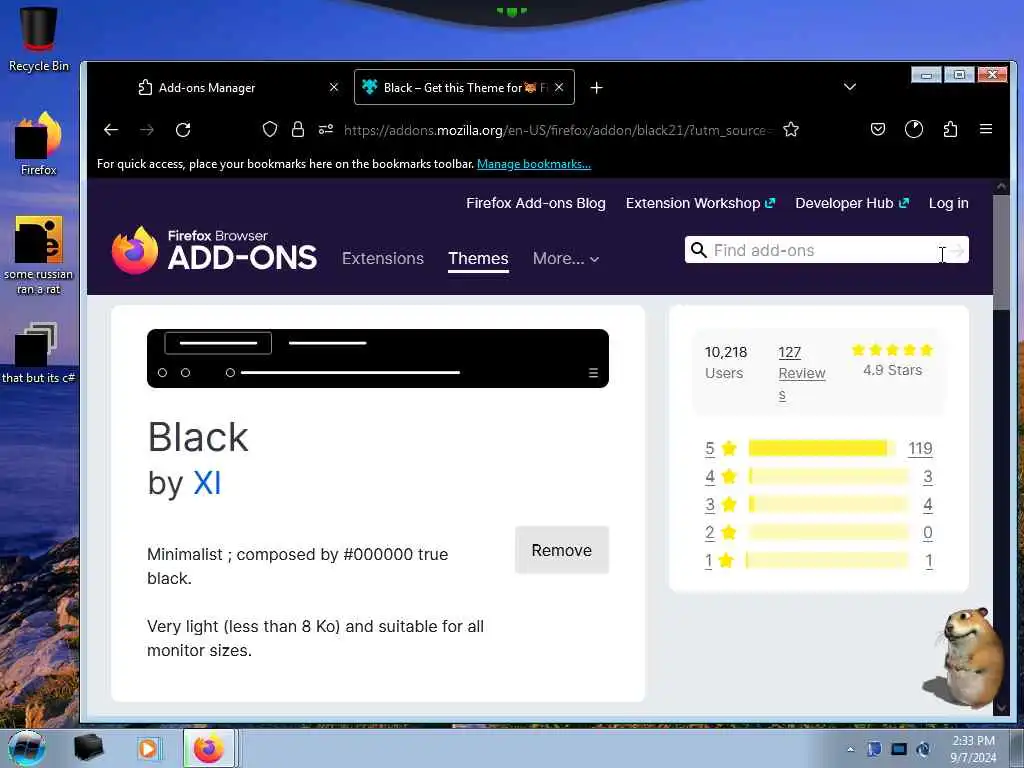Open the extensions puzzle-piece icon
This screenshot has width=1024, height=768.
[950, 129]
